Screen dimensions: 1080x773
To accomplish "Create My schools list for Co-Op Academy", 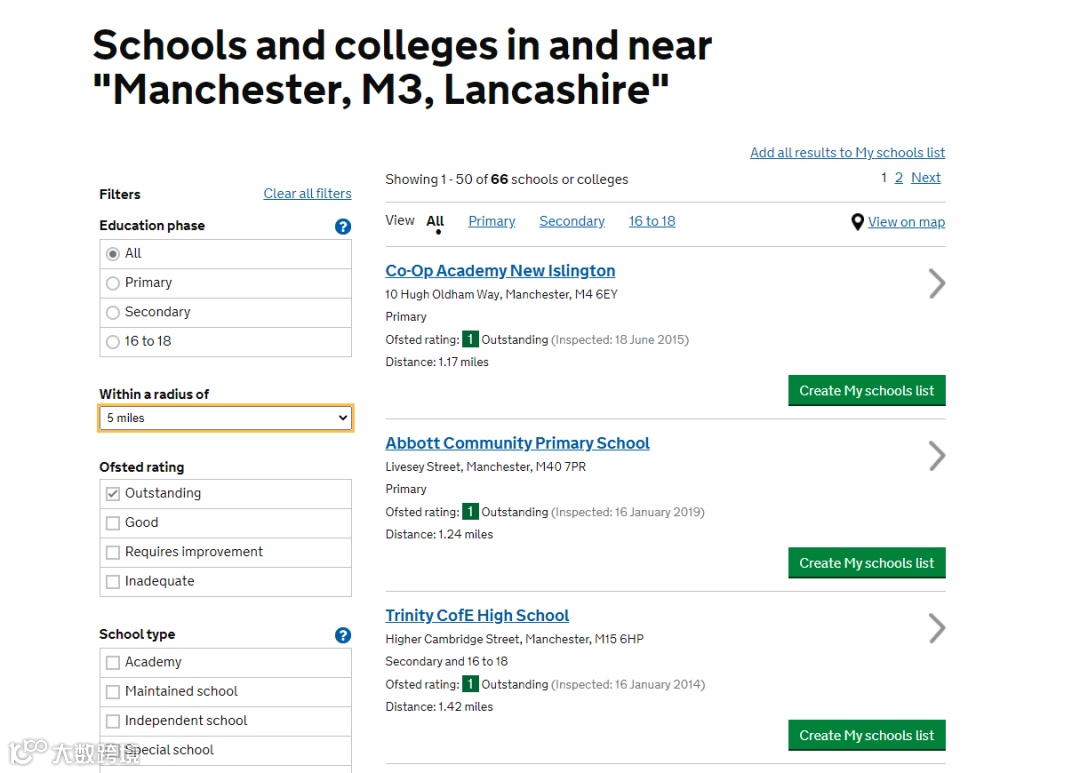I will tap(866, 391).
